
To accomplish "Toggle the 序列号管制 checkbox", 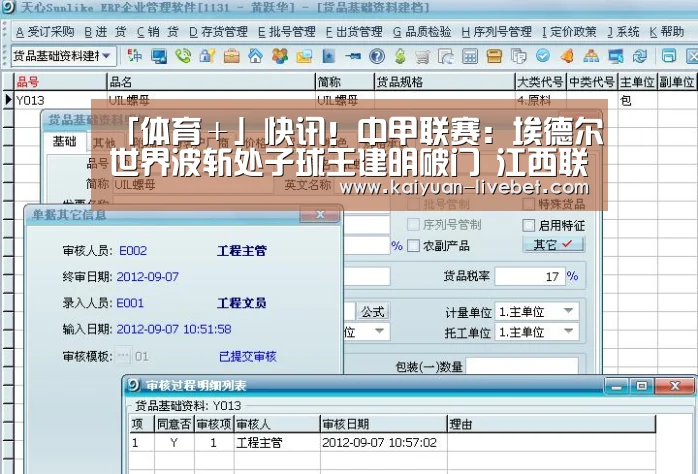I will [x=413, y=224].
